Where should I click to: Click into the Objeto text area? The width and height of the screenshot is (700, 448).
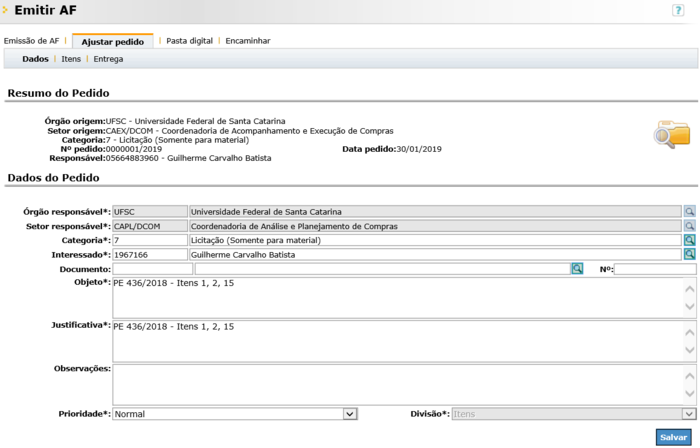395,297
